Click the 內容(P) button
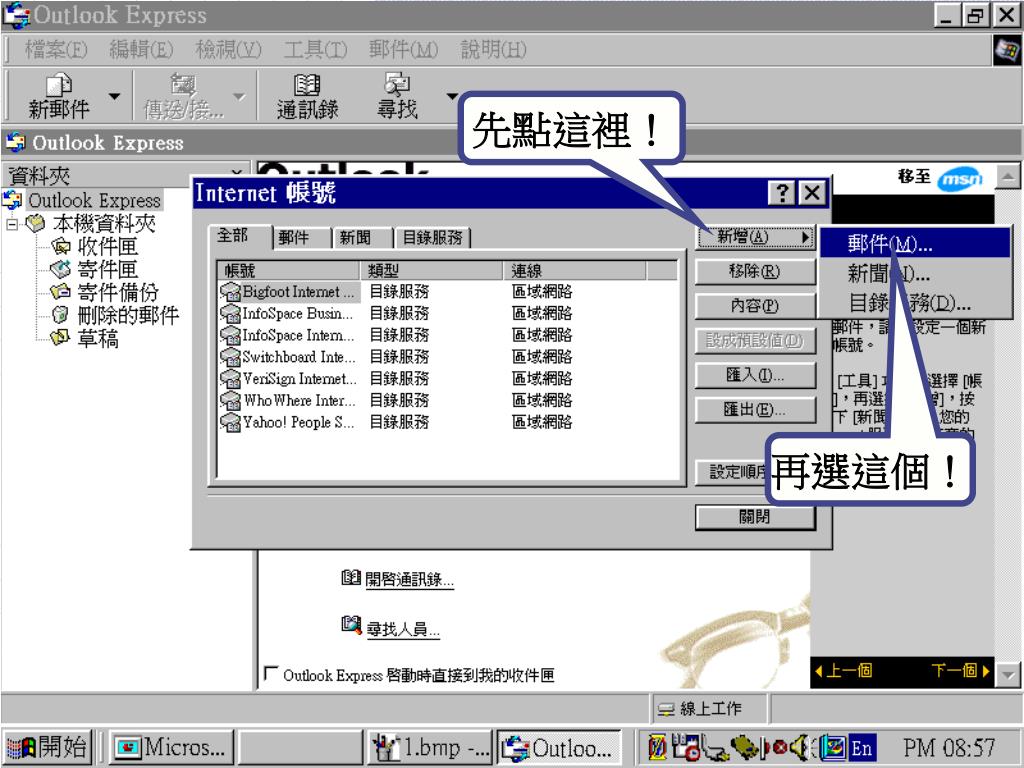Screen dimensions: 1024x768 [756, 306]
